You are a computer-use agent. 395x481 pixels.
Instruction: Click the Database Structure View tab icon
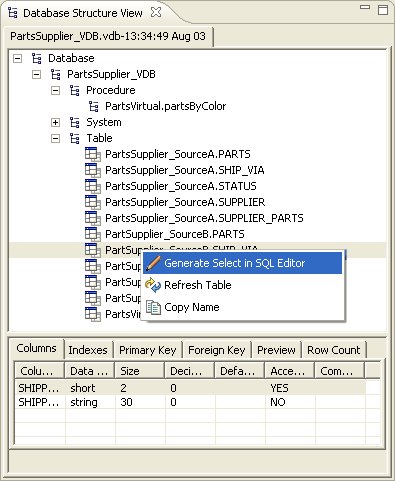[13, 13]
